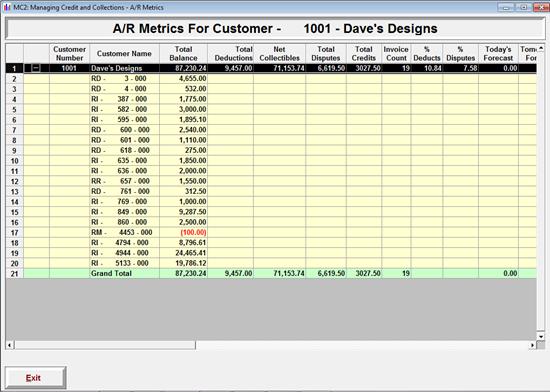Image resolution: width=550 pixels, height=392 pixels.
Task: Click the vertical scrollbar up arrow
Action: tap(541, 48)
